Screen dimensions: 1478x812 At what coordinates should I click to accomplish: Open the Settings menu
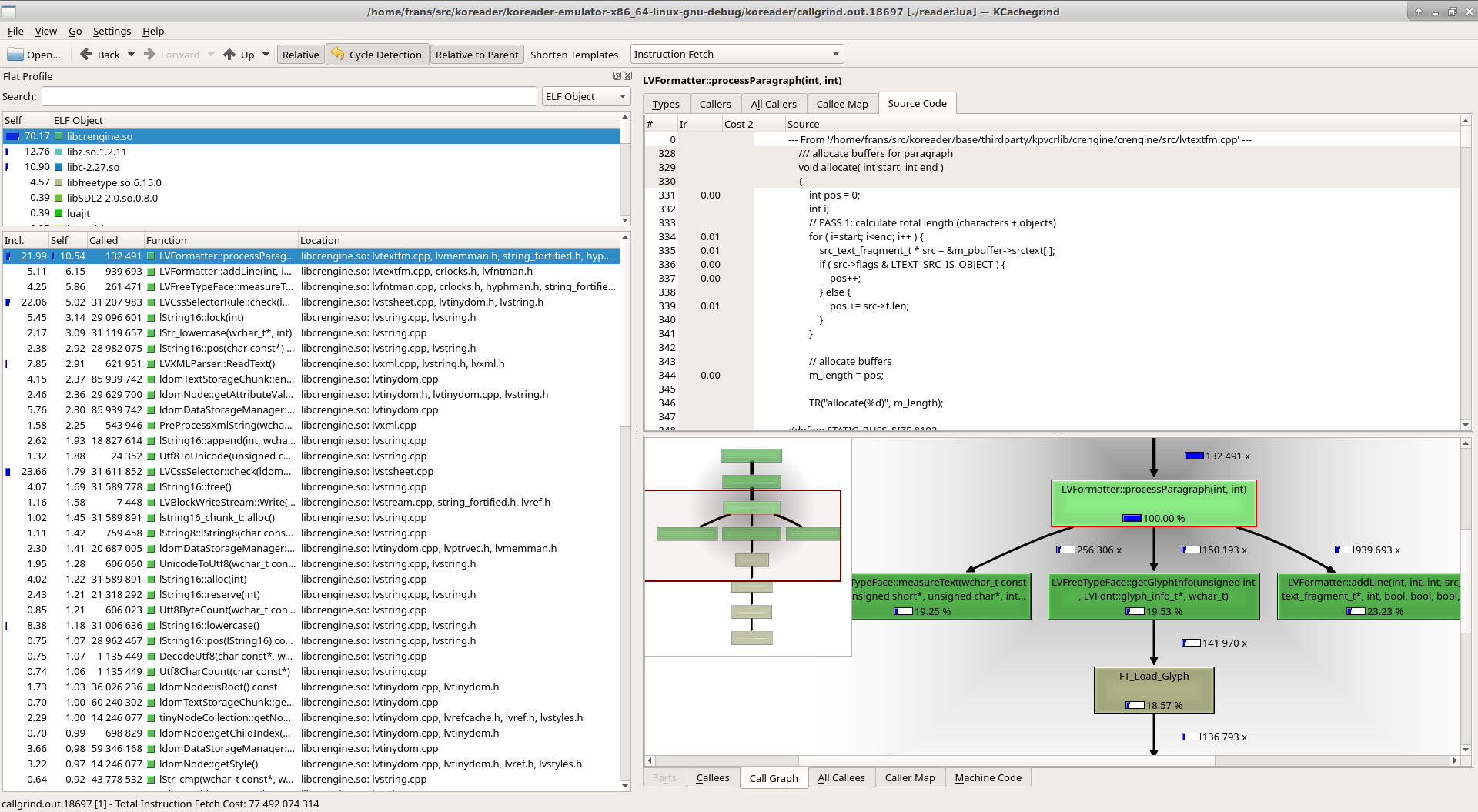112,31
